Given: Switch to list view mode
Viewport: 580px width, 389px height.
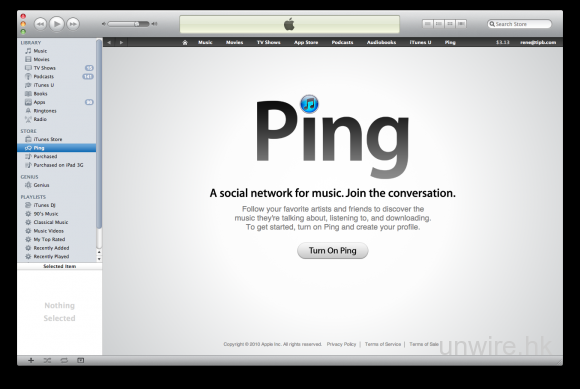Looking at the screenshot, I should click(428, 24).
